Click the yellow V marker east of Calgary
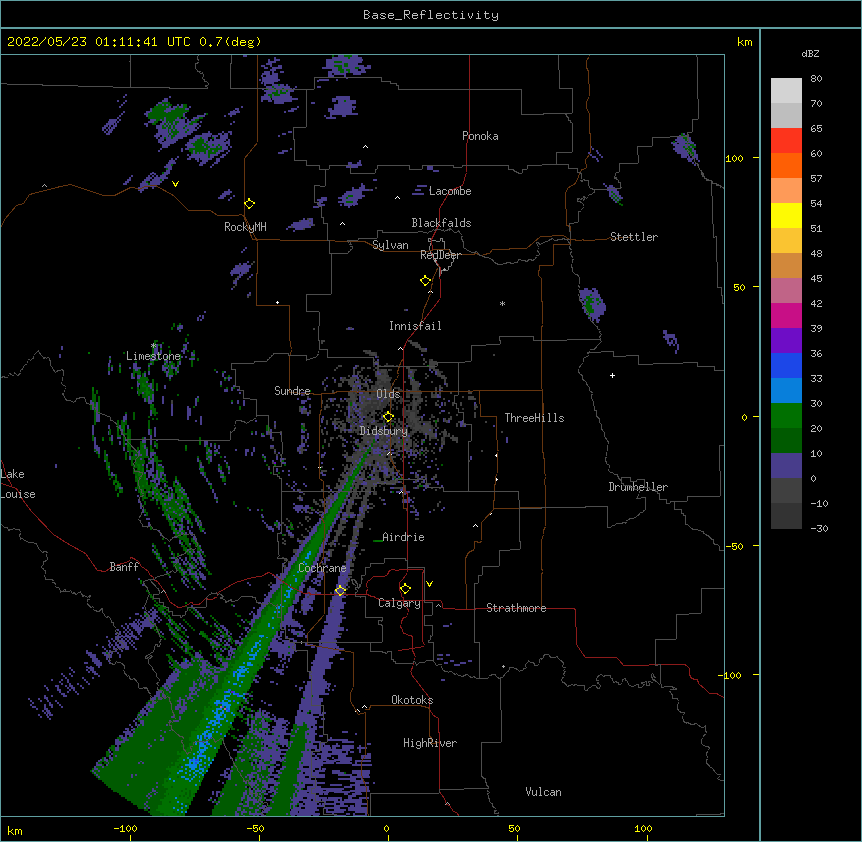The height and width of the screenshot is (842, 862). (429, 584)
